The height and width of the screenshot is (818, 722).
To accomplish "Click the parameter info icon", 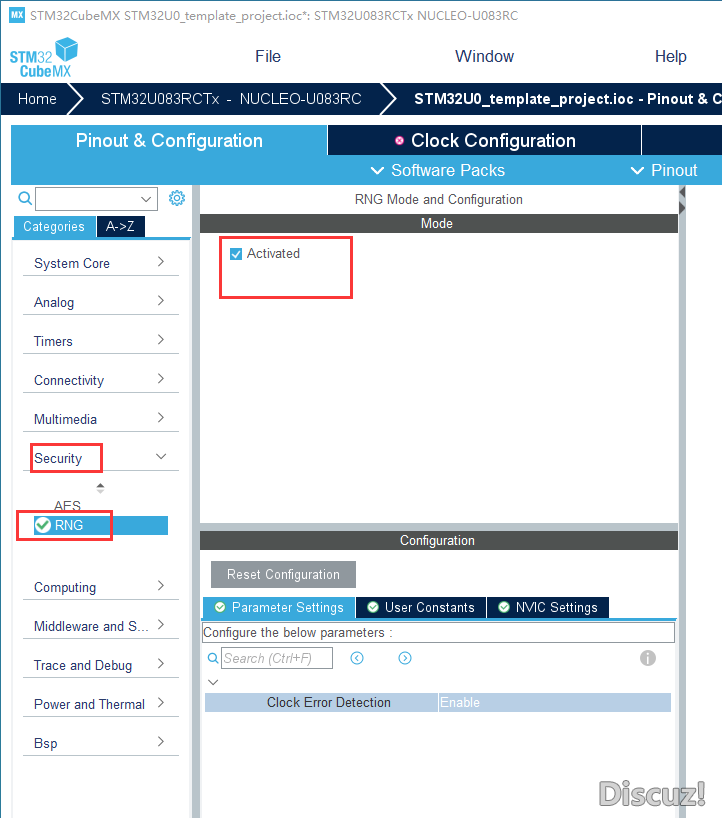I will pyautogui.click(x=648, y=658).
